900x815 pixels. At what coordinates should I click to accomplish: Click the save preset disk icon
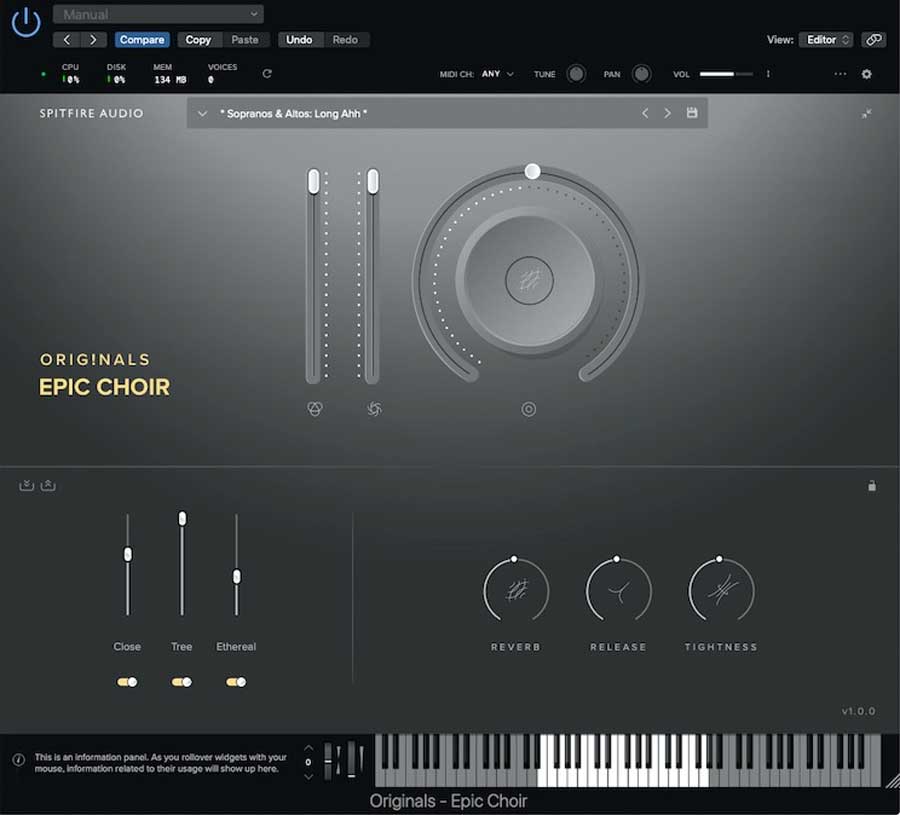tap(692, 113)
